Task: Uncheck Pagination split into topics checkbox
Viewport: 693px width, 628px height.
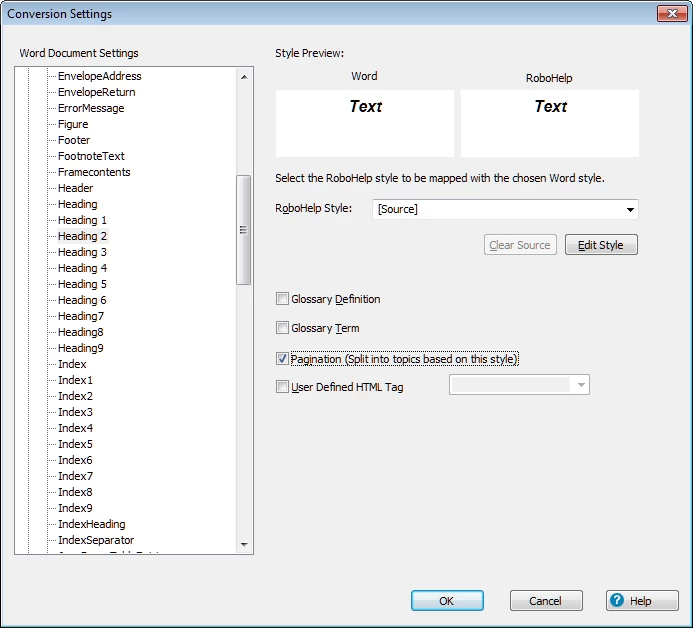Action: [x=282, y=358]
